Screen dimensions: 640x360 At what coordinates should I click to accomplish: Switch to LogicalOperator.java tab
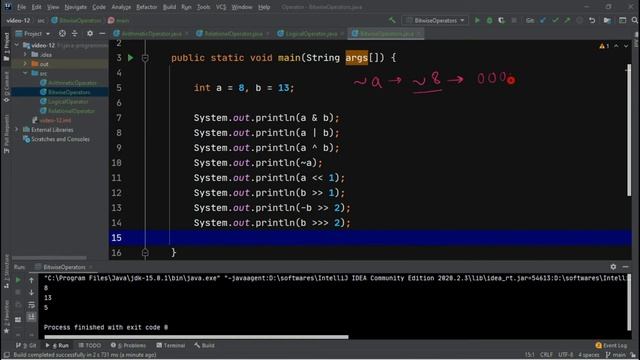click(x=311, y=34)
